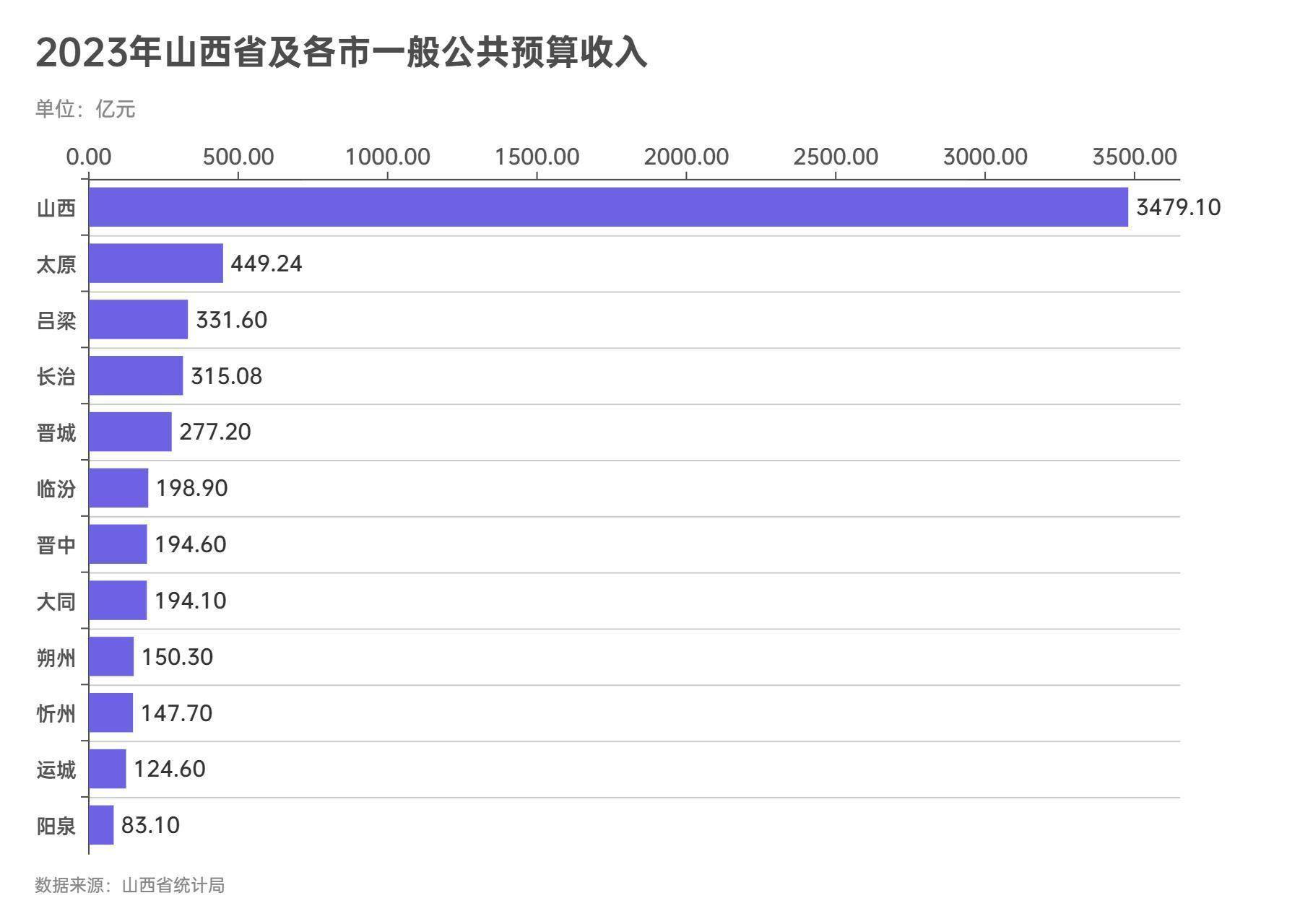Click the 临汾 bar in the chart

pos(118,488)
